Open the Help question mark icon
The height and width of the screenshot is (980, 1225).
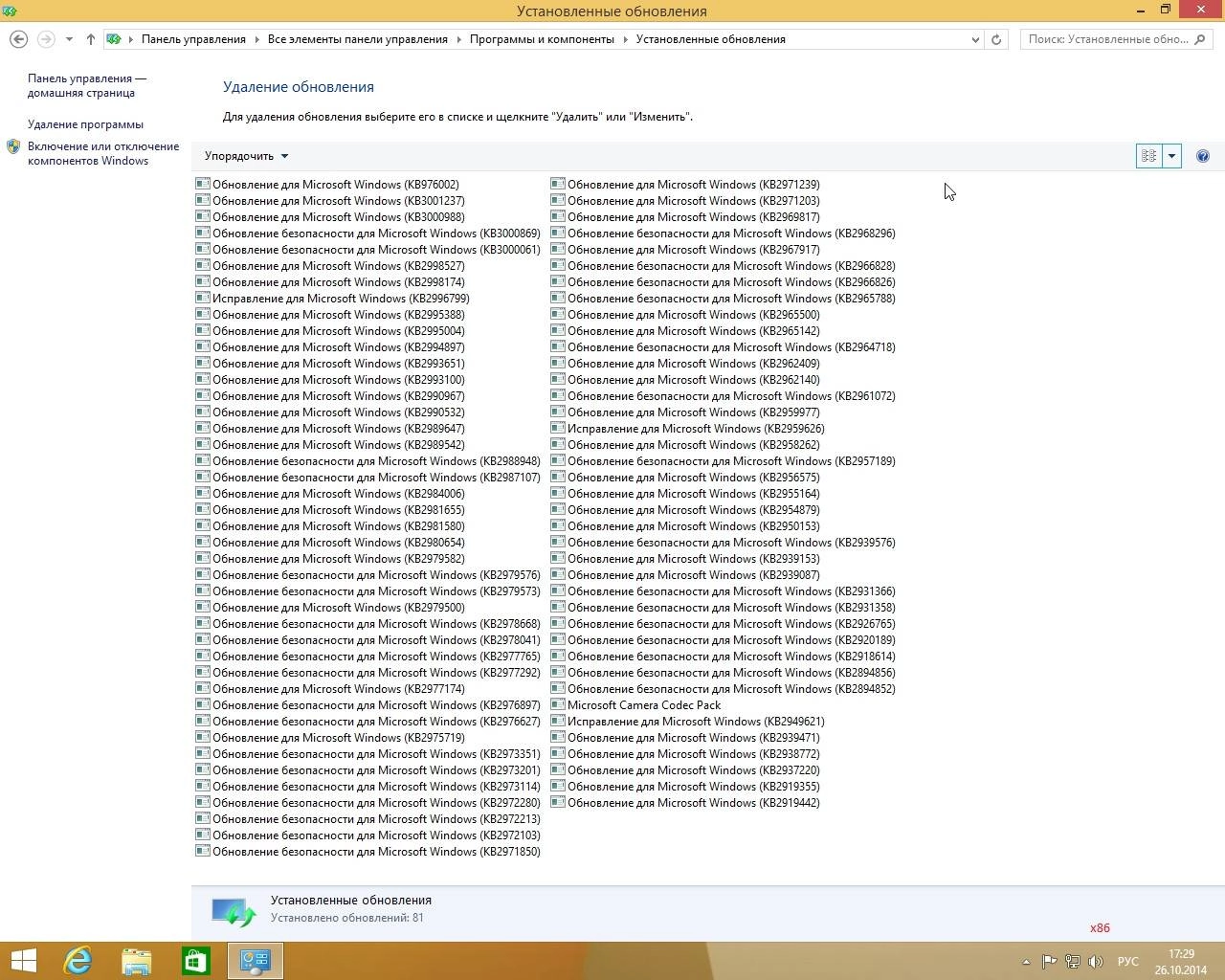click(x=1203, y=156)
